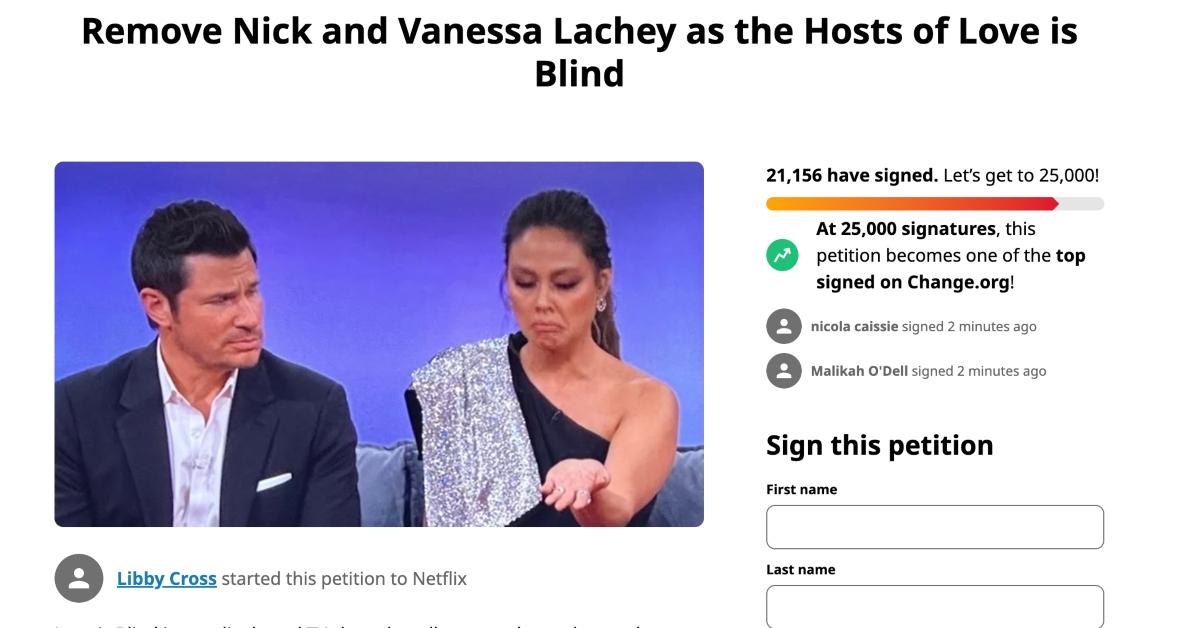Click the green signature milestone trending icon
The height and width of the screenshot is (628, 1200).
pos(782,255)
